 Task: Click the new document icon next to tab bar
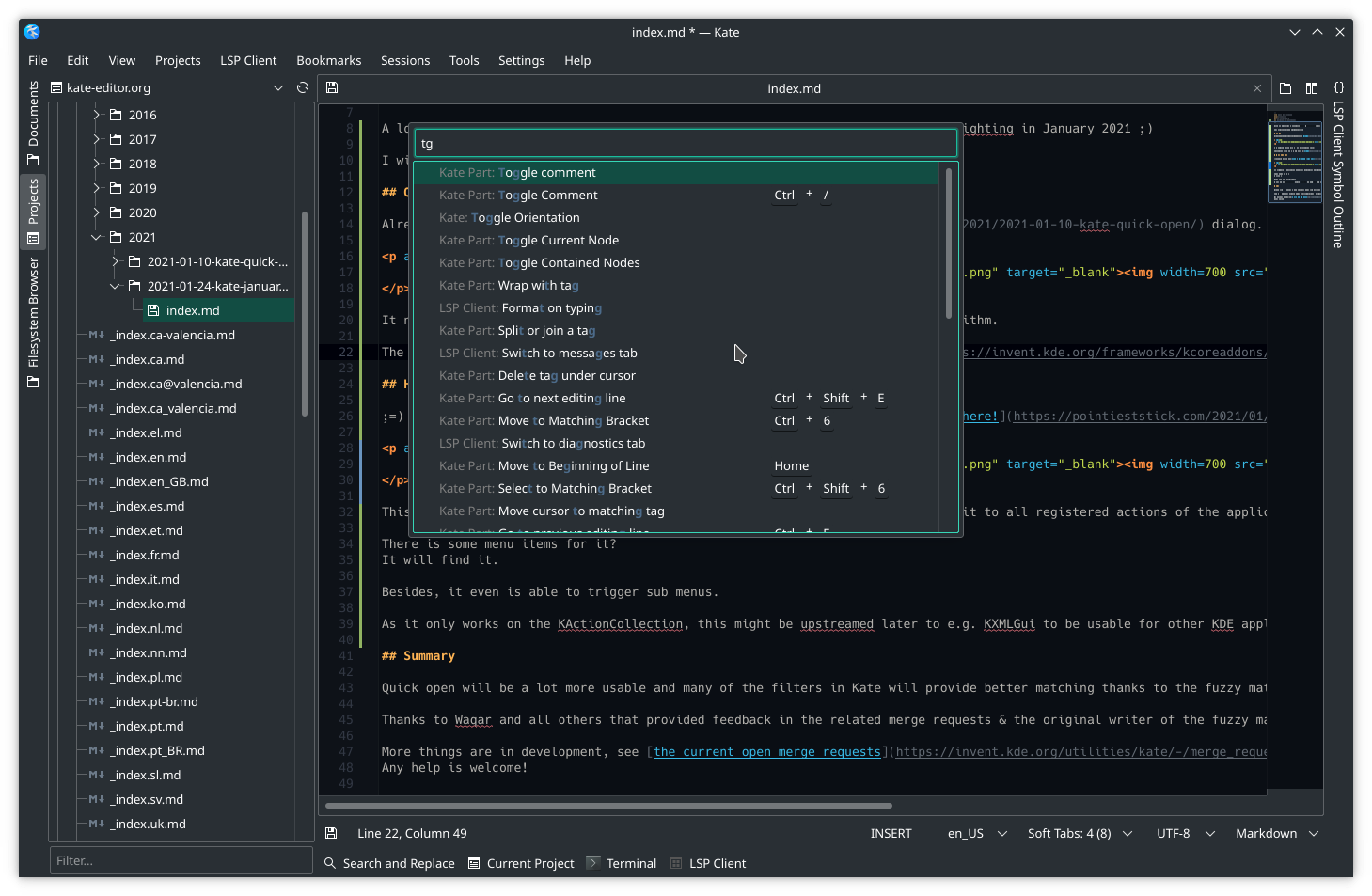1285,88
